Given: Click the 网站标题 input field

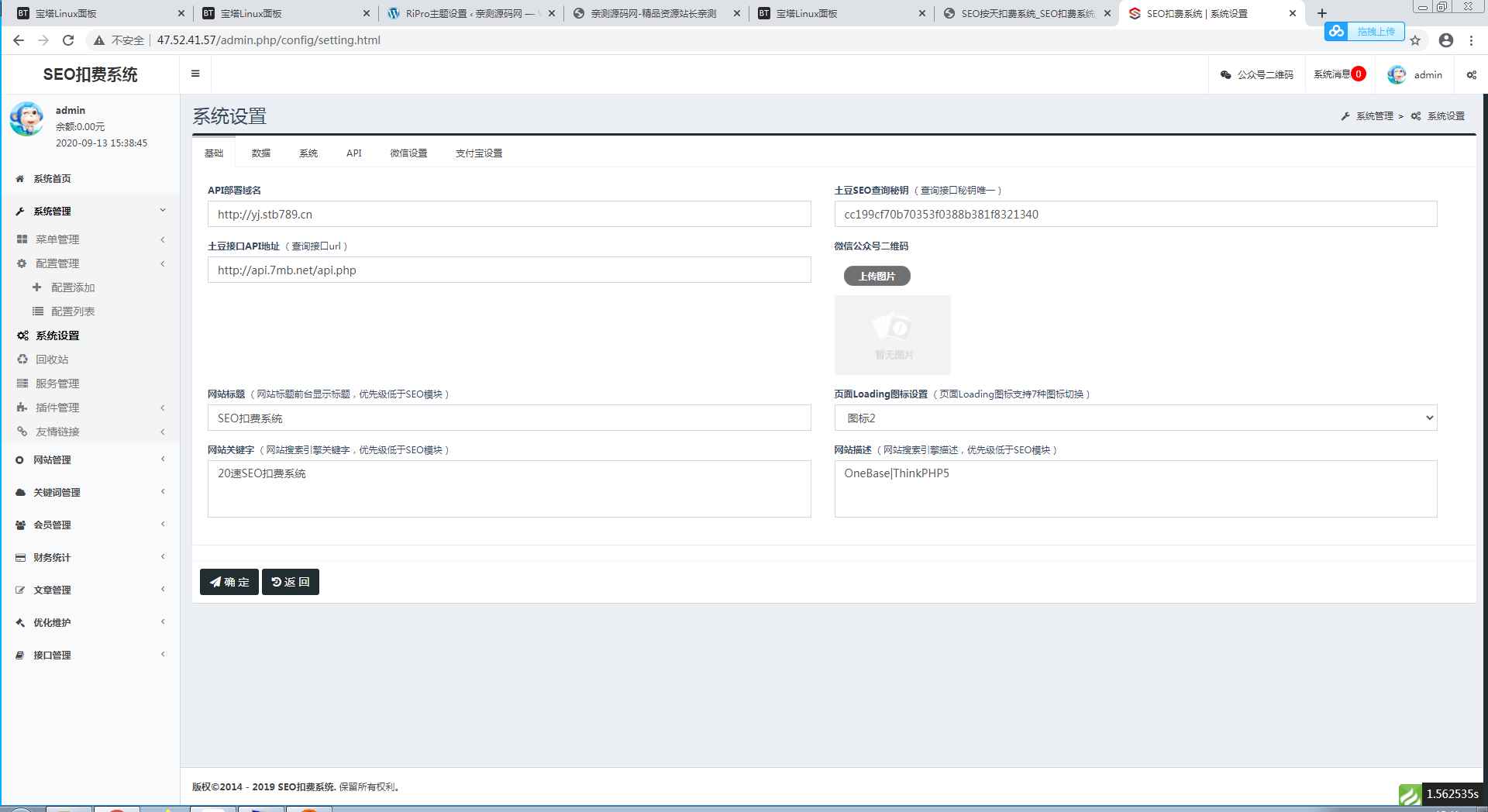Looking at the screenshot, I should point(509,418).
